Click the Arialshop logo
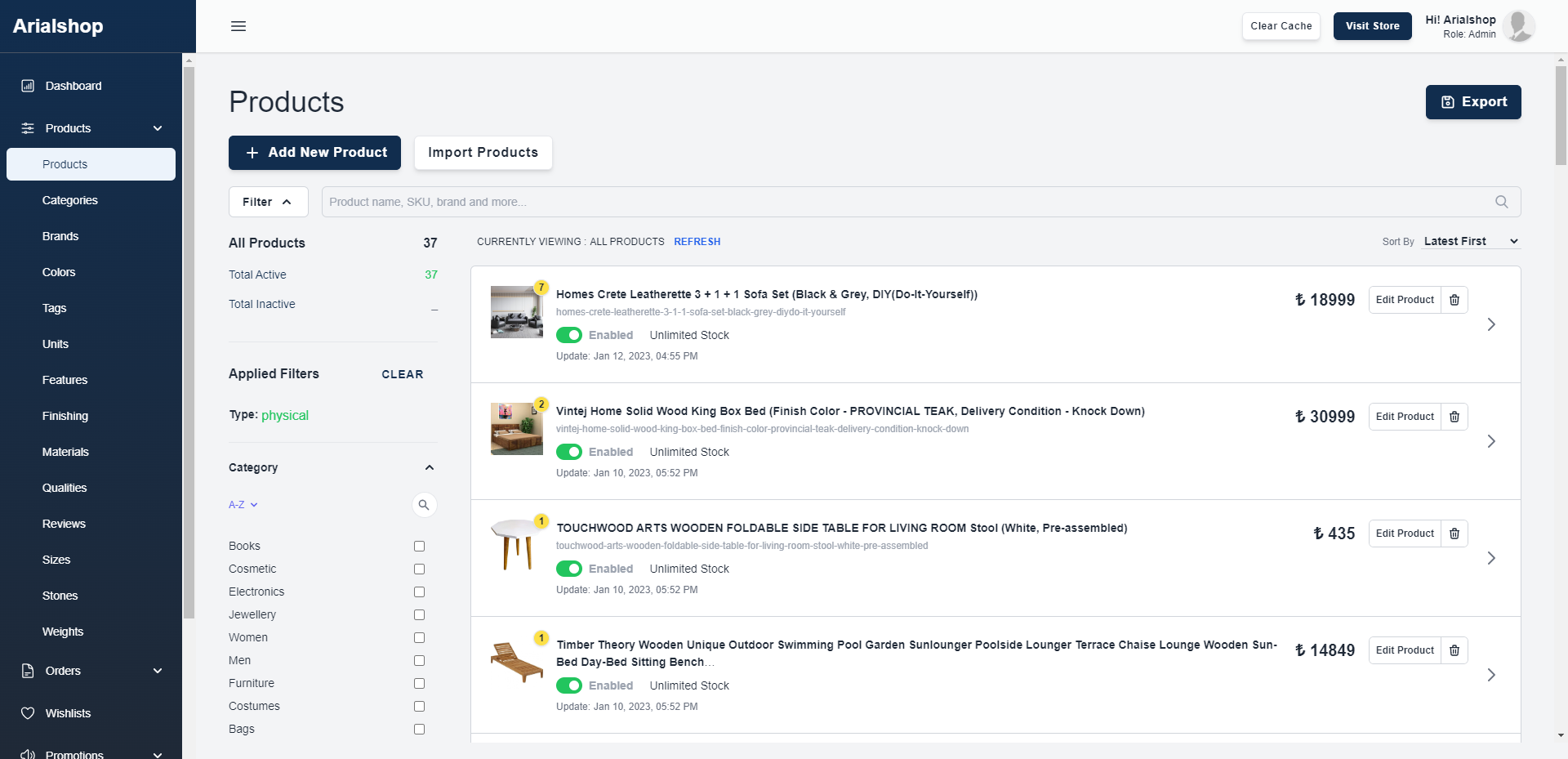1568x759 pixels. point(58,26)
